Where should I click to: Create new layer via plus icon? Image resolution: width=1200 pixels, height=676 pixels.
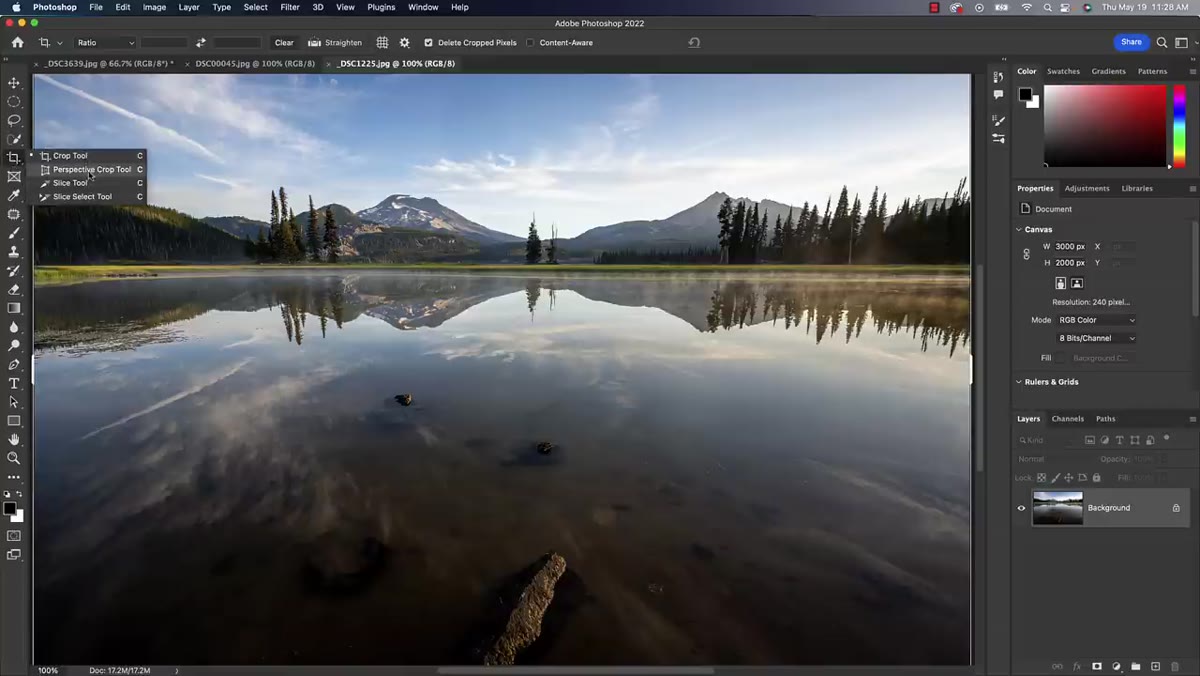click(x=1155, y=666)
